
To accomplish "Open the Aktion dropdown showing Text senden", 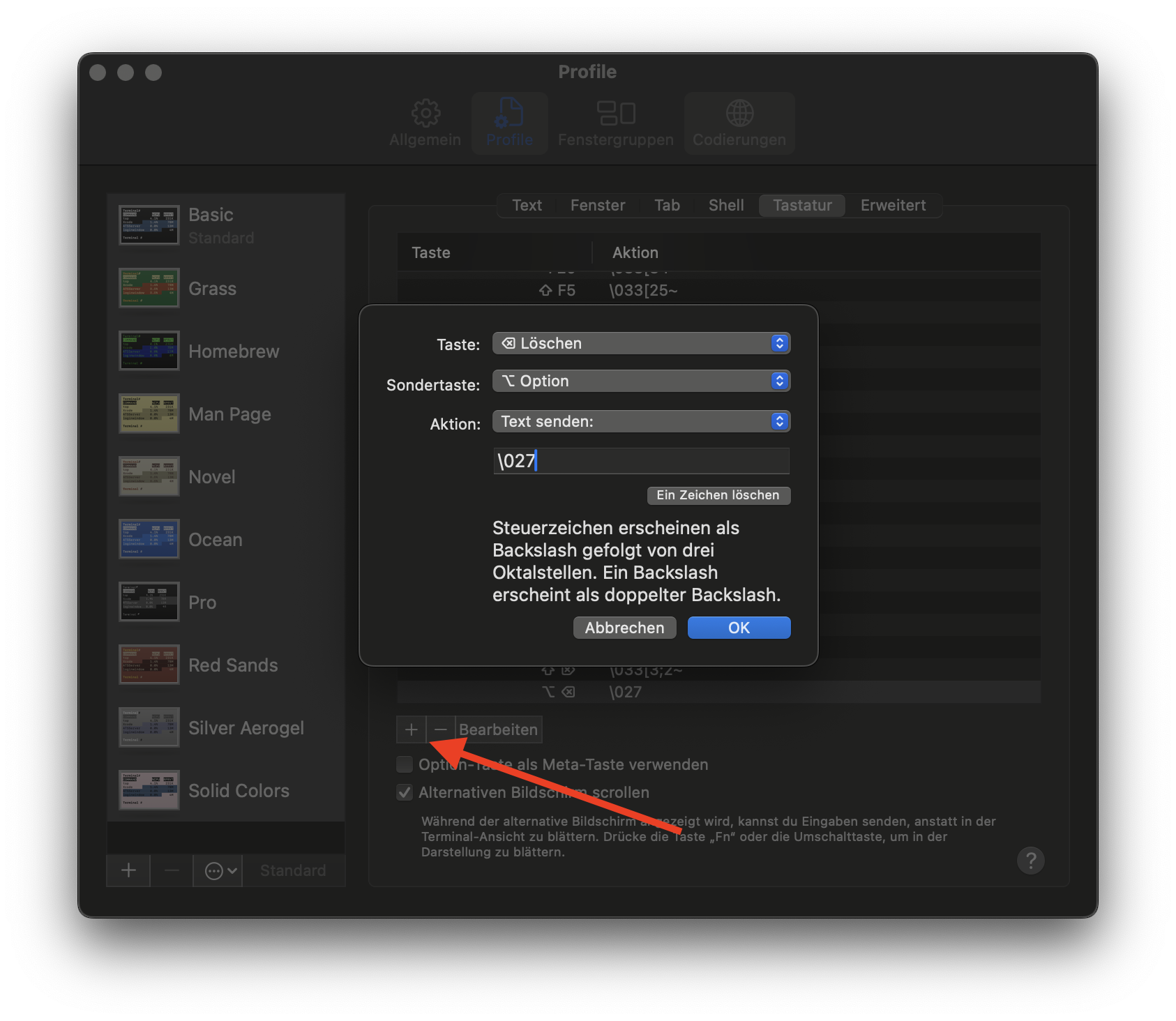I will click(641, 421).
